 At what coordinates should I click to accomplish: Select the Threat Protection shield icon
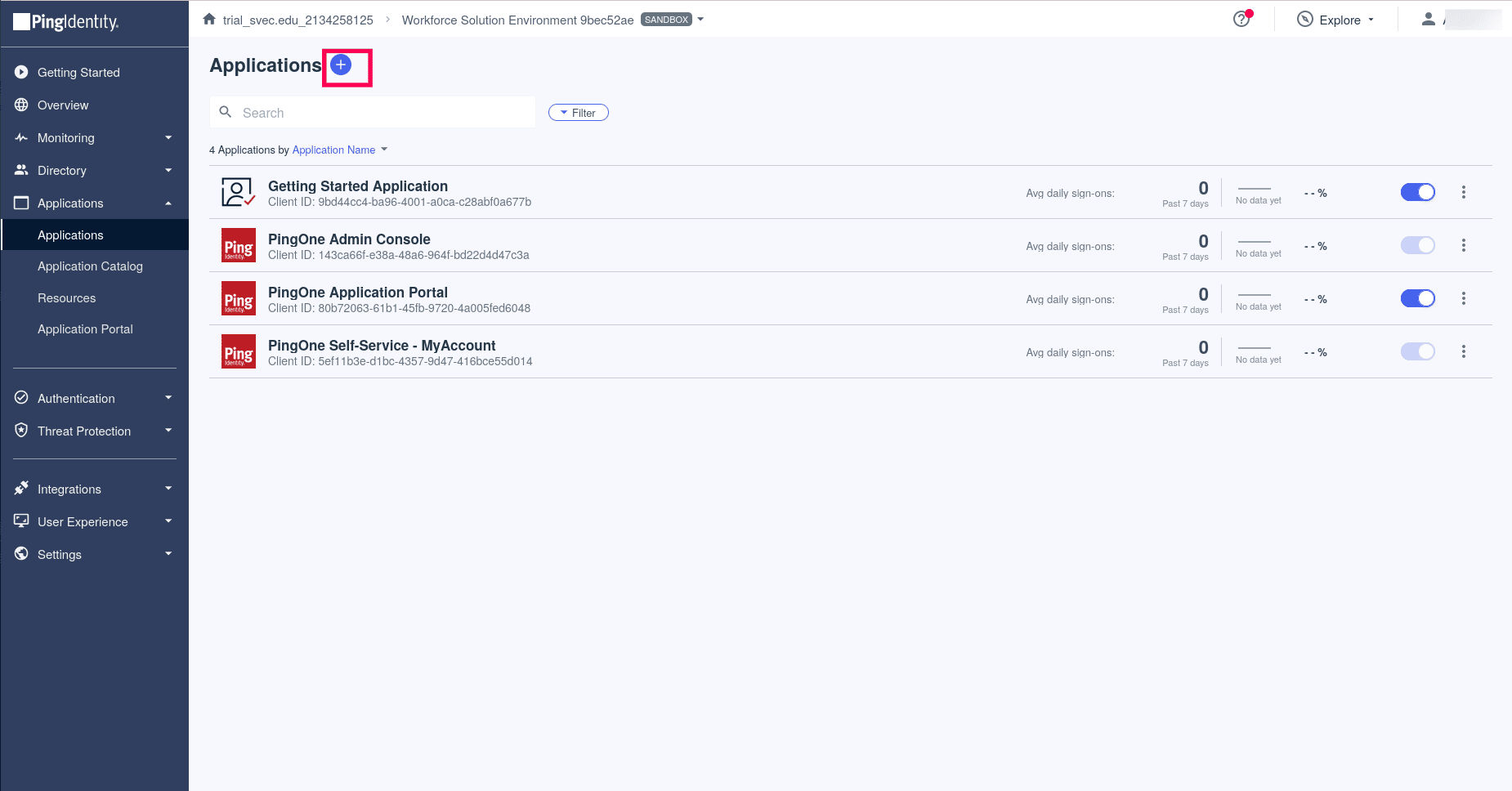[21, 431]
